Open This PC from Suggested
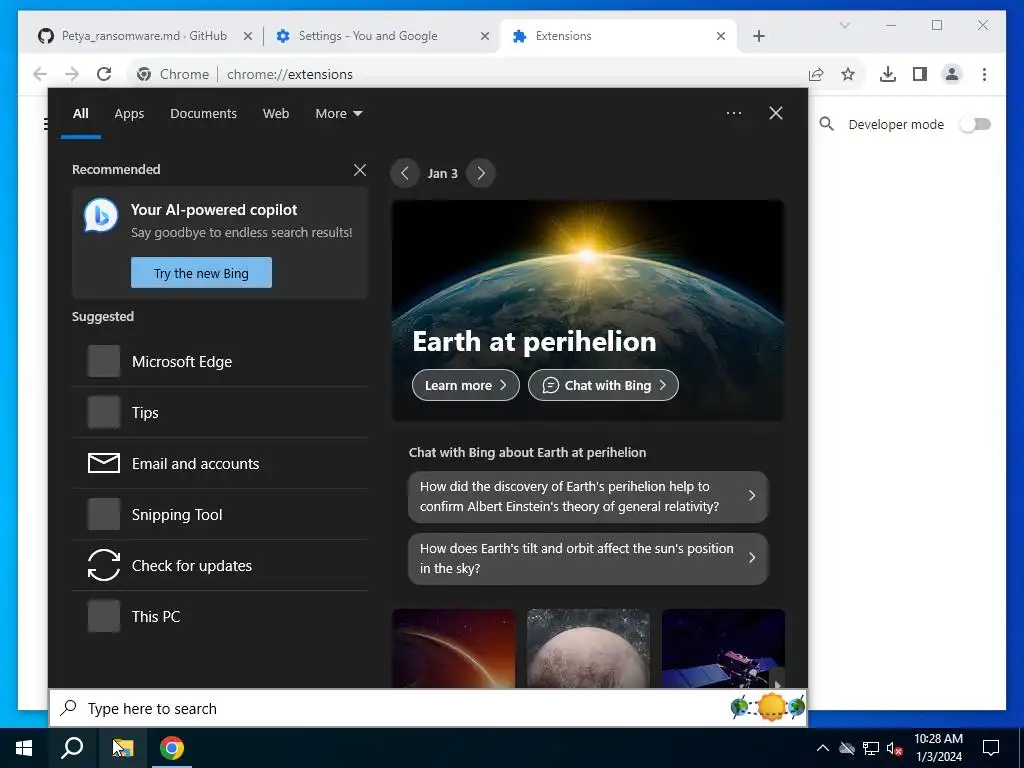This screenshot has width=1024, height=768. (x=221, y=616)
